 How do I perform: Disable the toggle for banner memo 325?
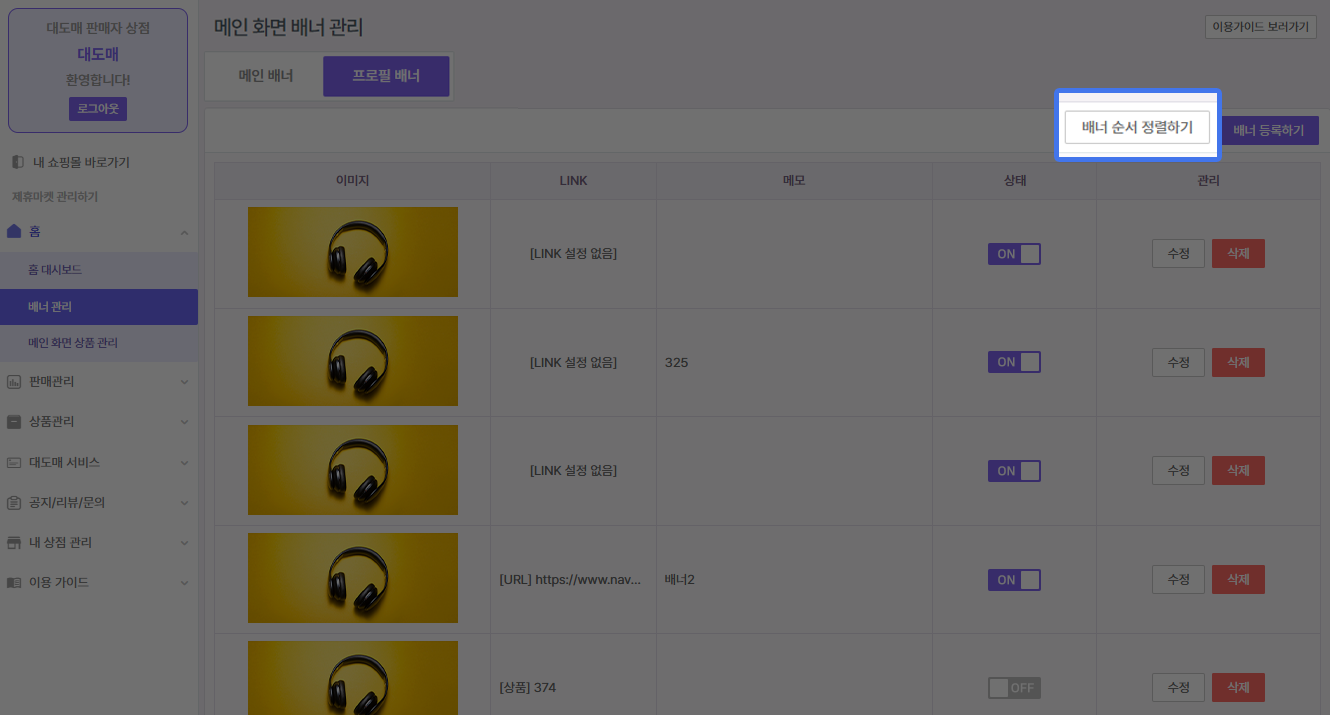tap(1014, 362)
